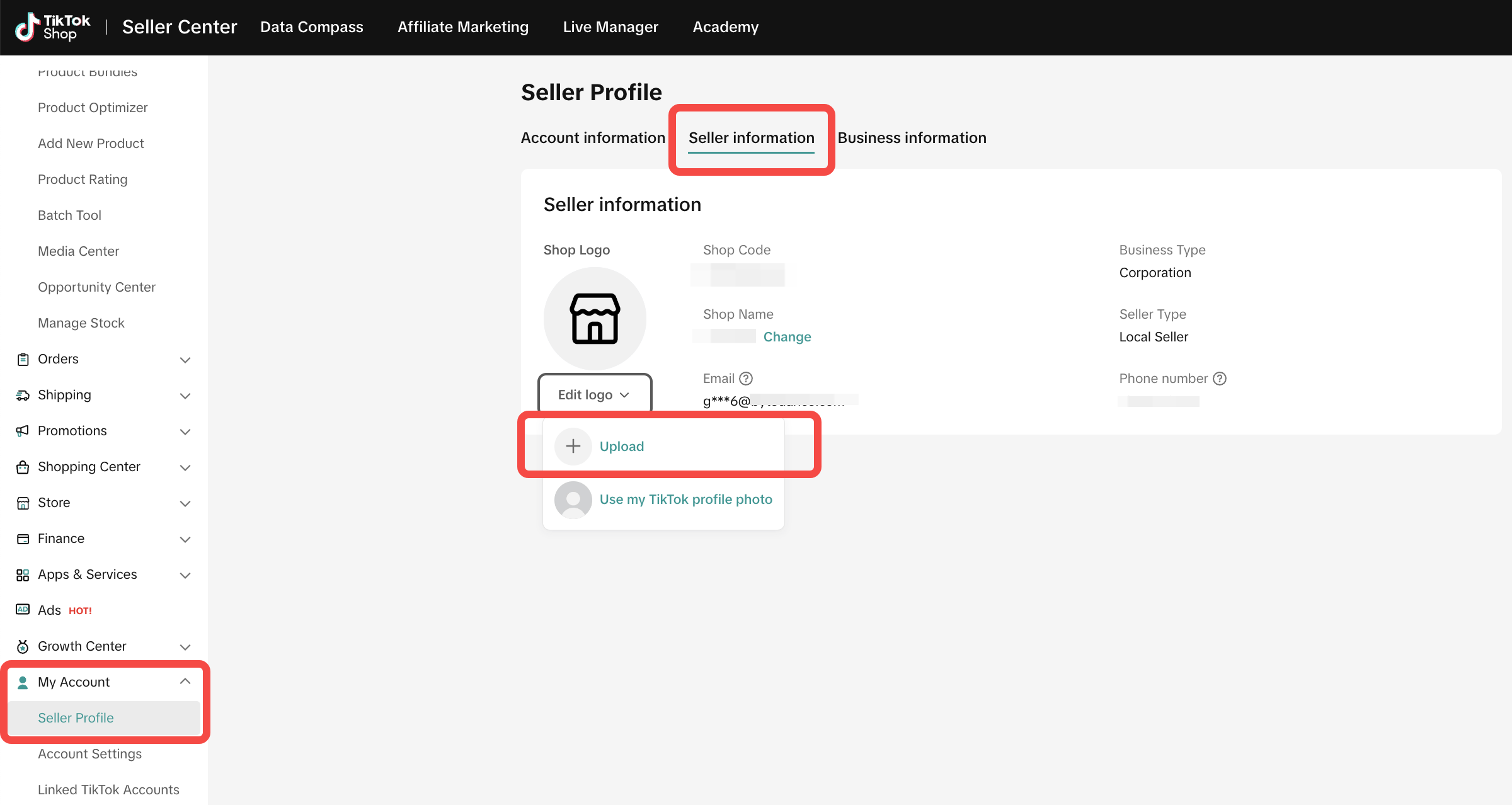The width and height of the screenshot is (1512, 805).
Task: Click the TikTok Shop logo
Action: point(53,27)
